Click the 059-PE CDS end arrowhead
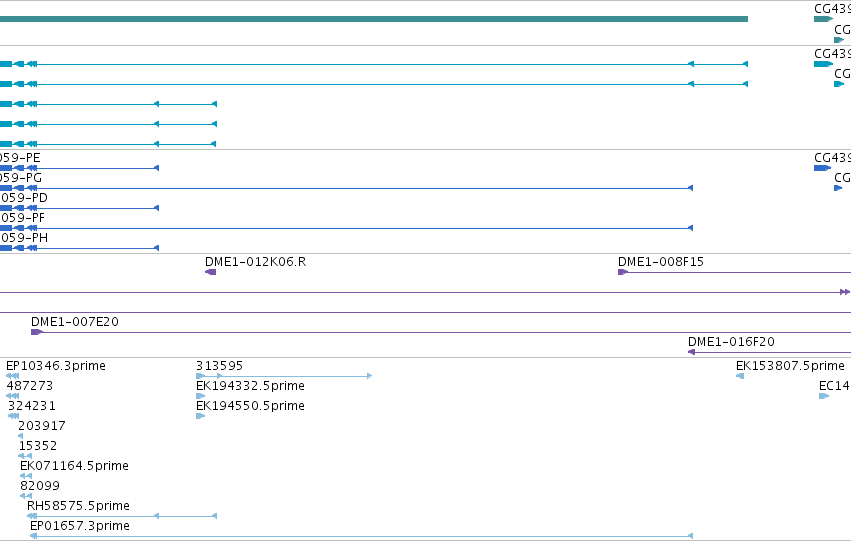Screen dimensions: 851x541 156,168
